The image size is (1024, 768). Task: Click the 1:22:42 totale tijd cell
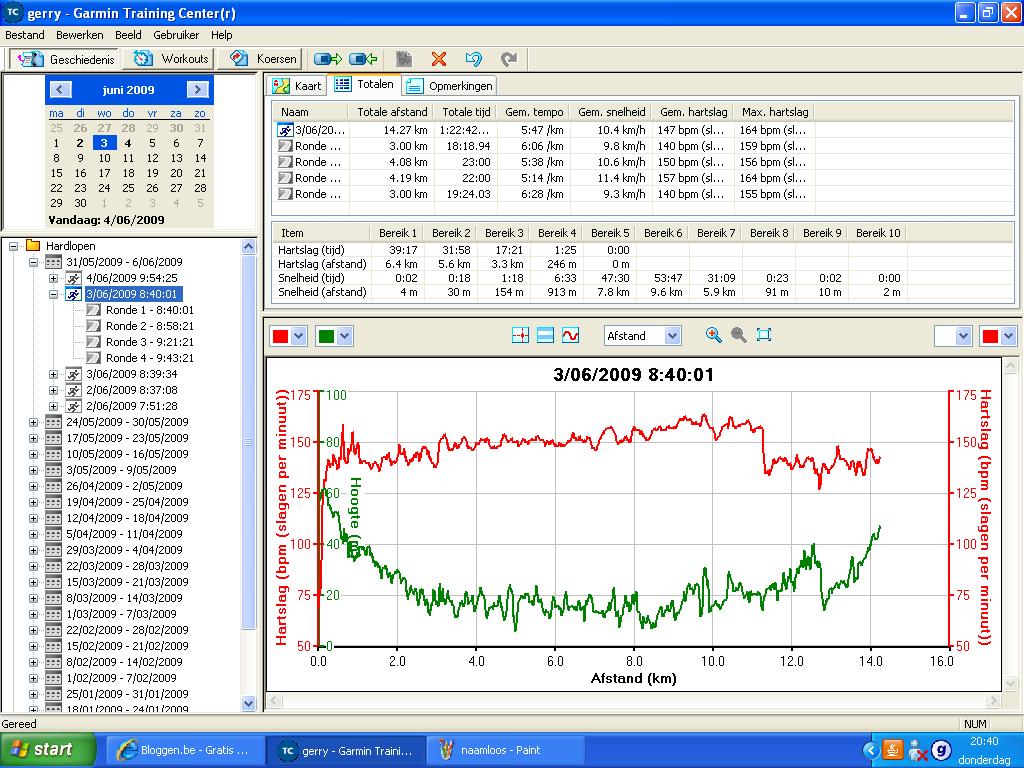coord(464,130)
